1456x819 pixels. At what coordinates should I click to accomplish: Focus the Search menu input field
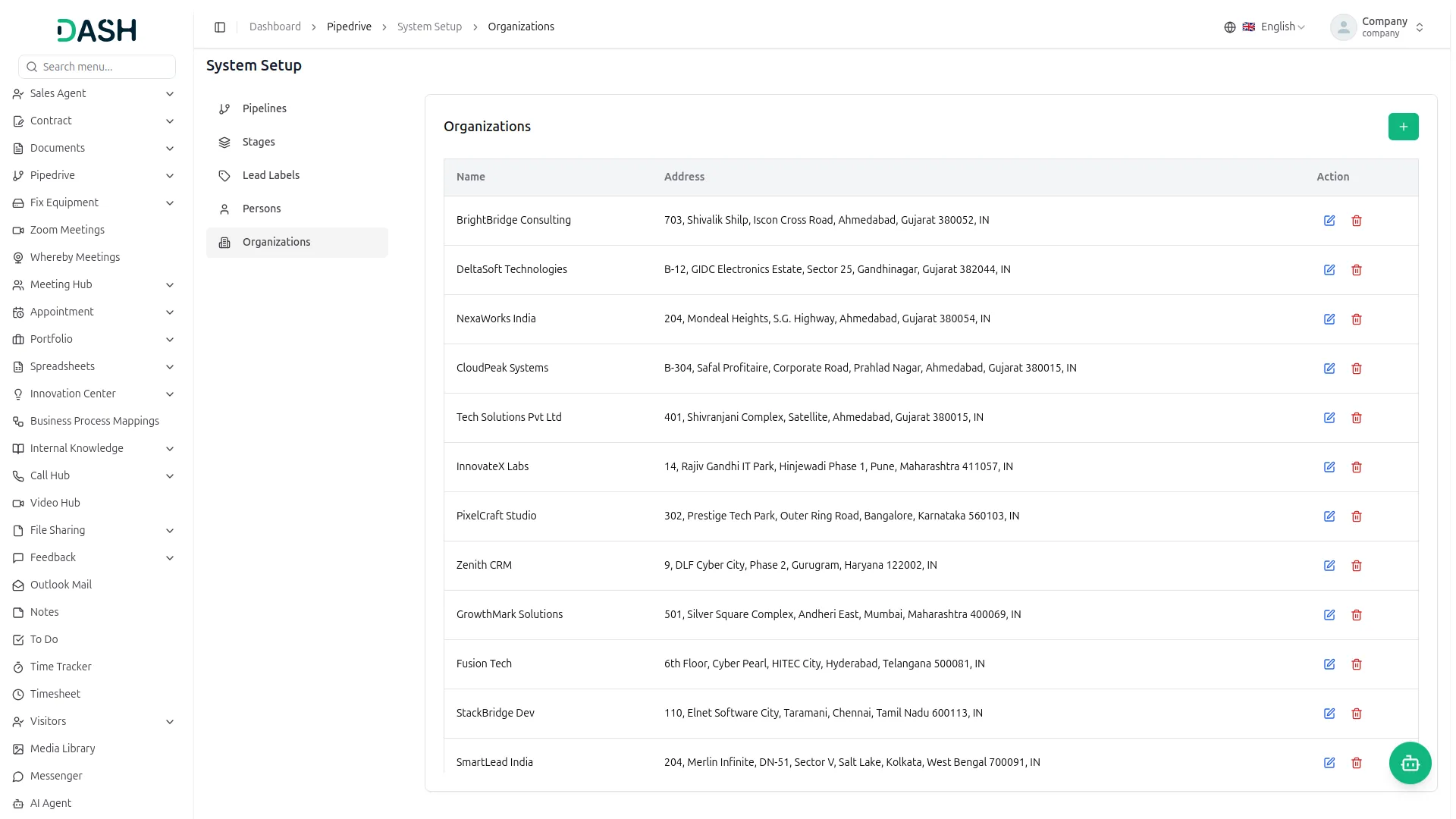(97, 67)
